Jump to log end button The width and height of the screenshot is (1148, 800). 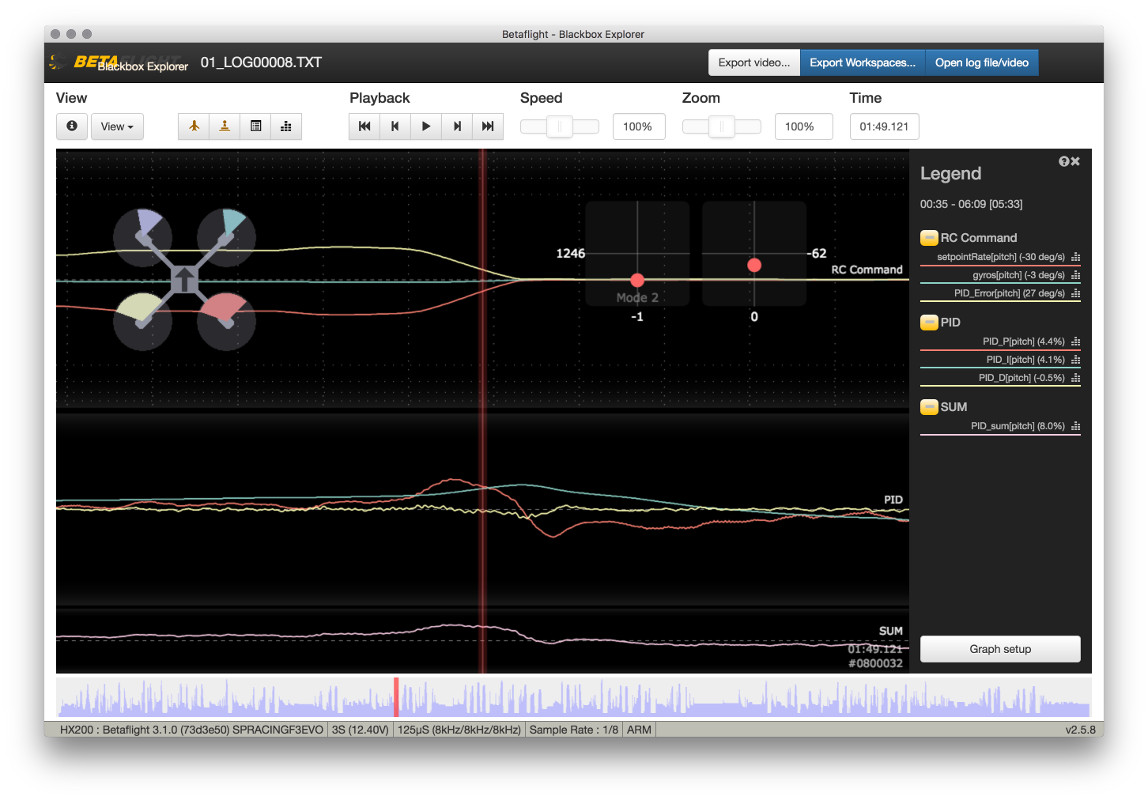coord(488,126)
